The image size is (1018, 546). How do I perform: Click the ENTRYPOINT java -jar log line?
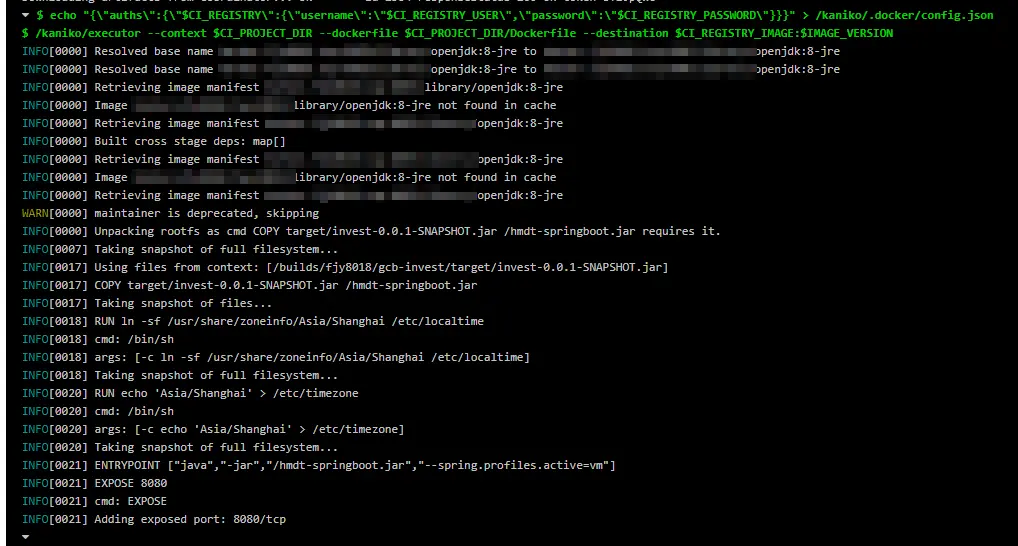tap(318, 465)
